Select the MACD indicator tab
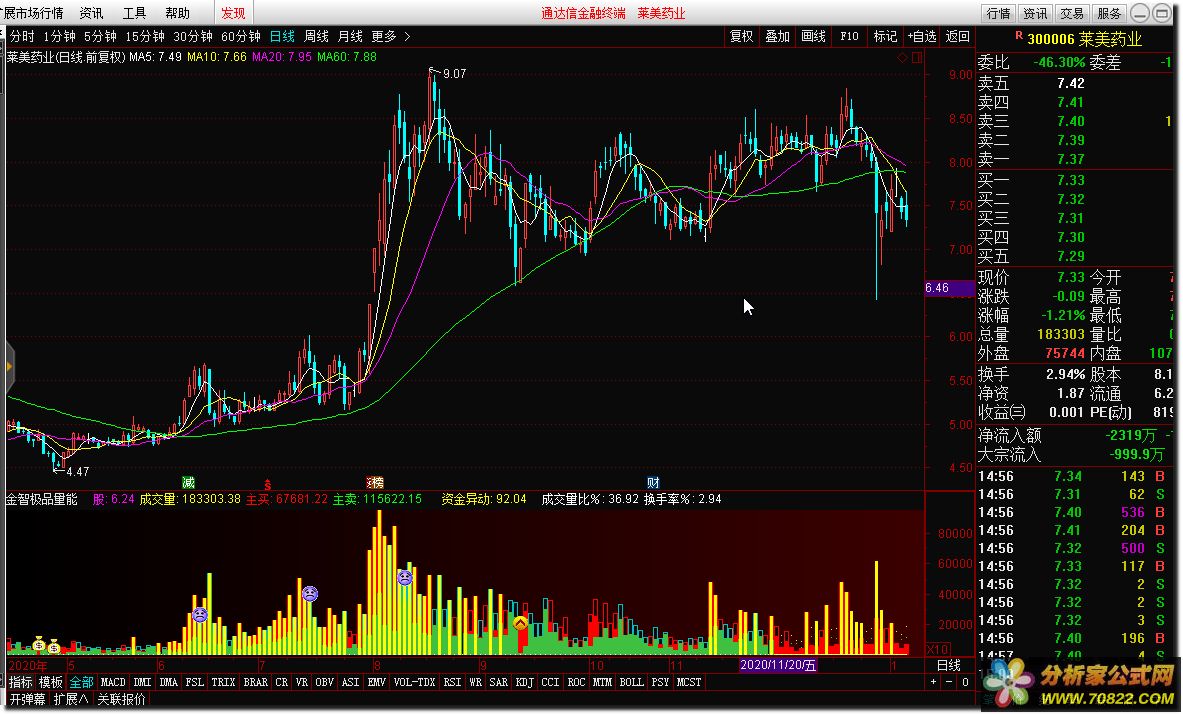 click(113, 682)
